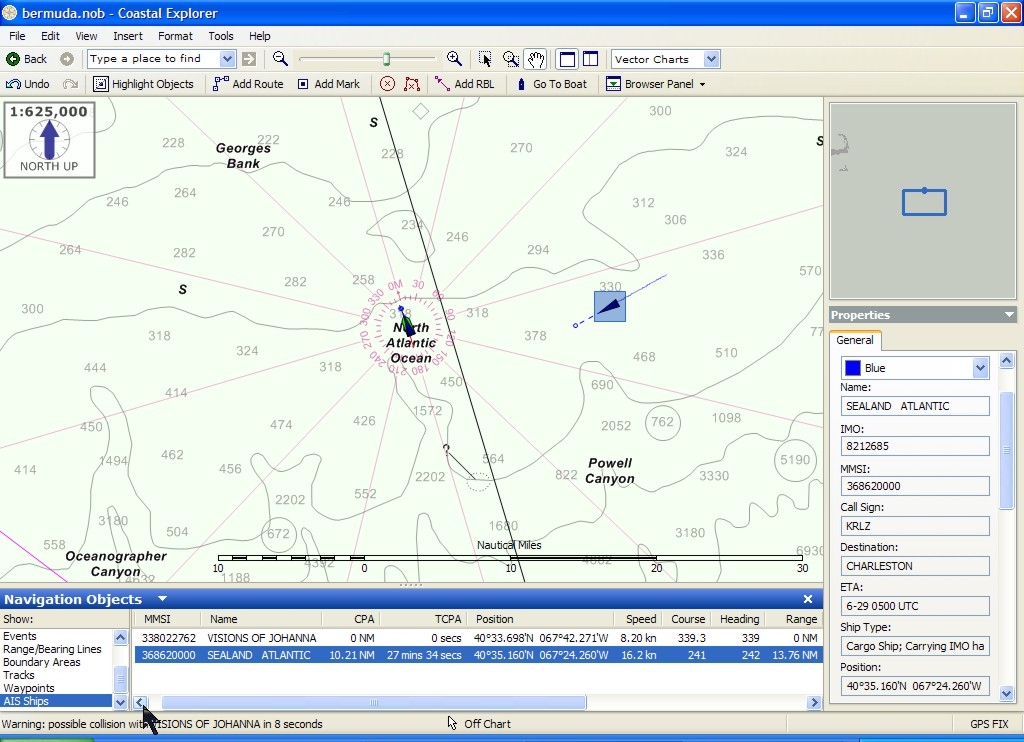This screenshot has height=742, width=1024.
Task: Click the Add RBL tool
Action: tap(464, 84)
